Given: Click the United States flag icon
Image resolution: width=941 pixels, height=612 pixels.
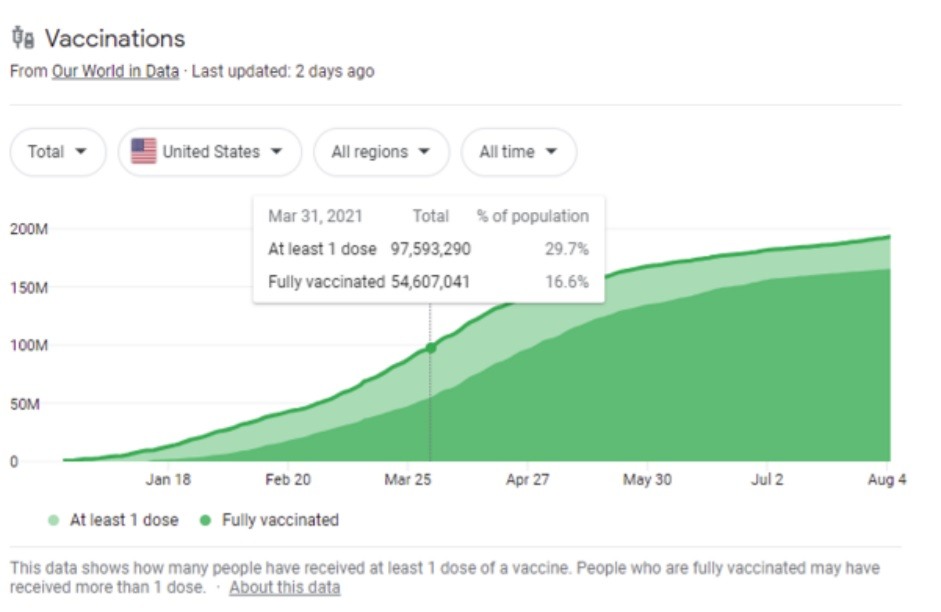Looking at the screenshot, I should pyautogui.click(x=144, y=152).
